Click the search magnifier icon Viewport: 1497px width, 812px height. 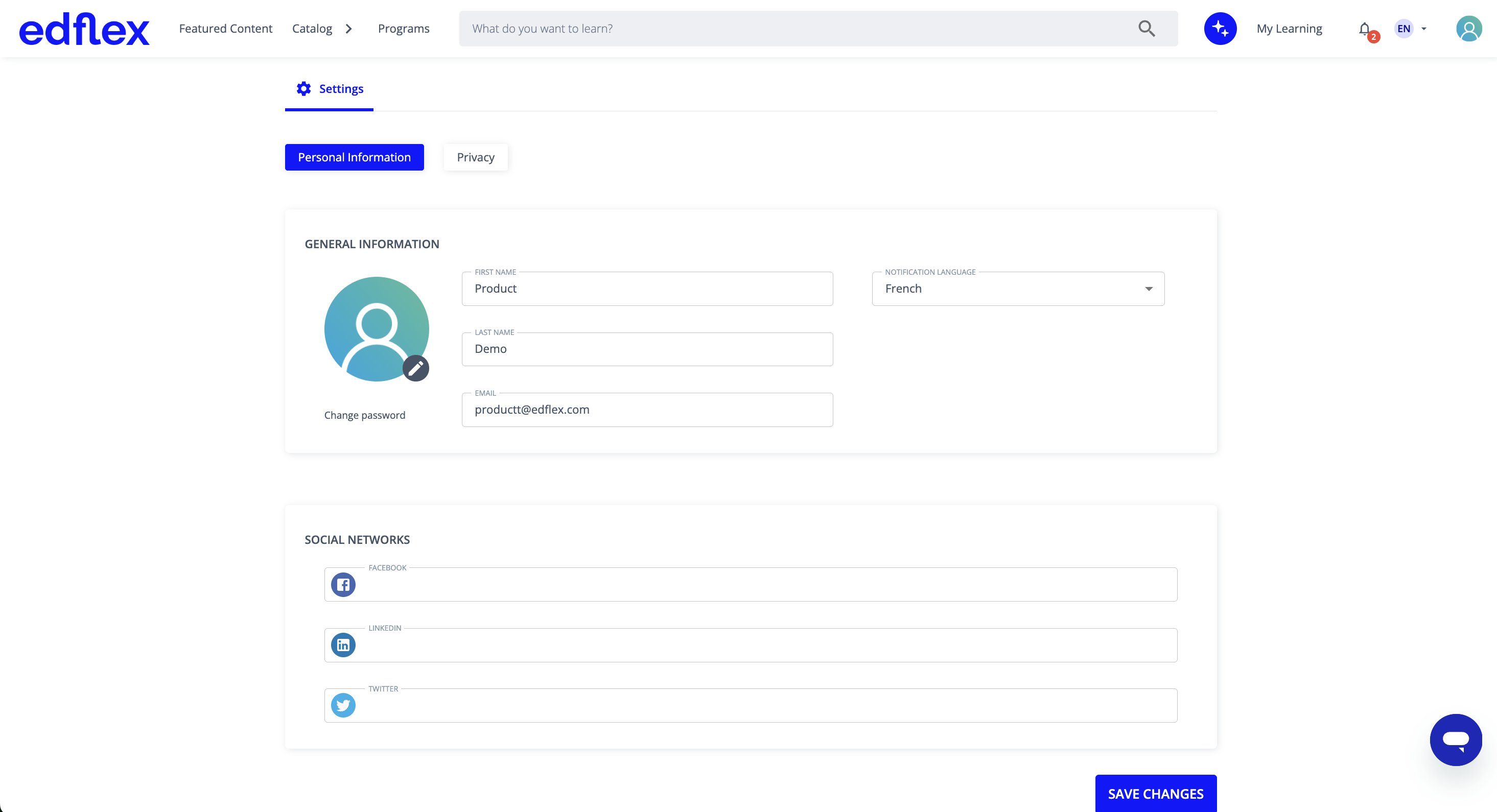(1146, 29)
